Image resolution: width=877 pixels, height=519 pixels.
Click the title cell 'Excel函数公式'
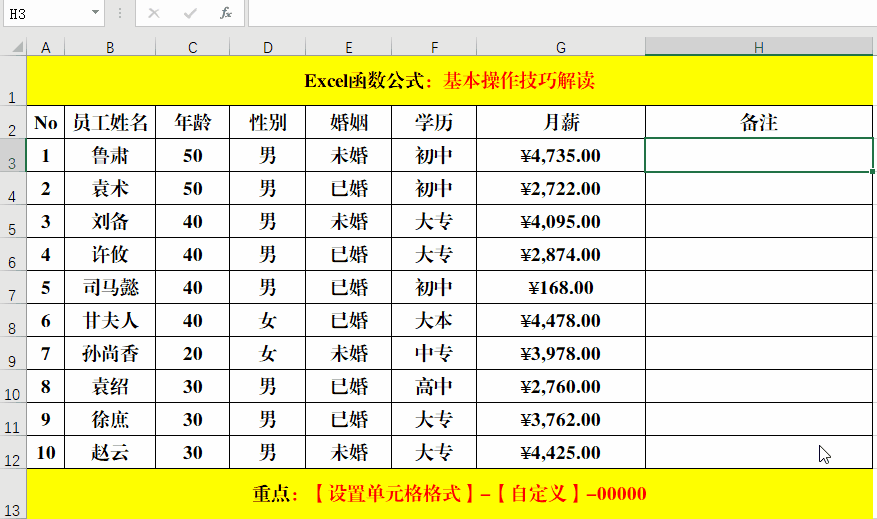pyautogui.click(x=450, y=81)
